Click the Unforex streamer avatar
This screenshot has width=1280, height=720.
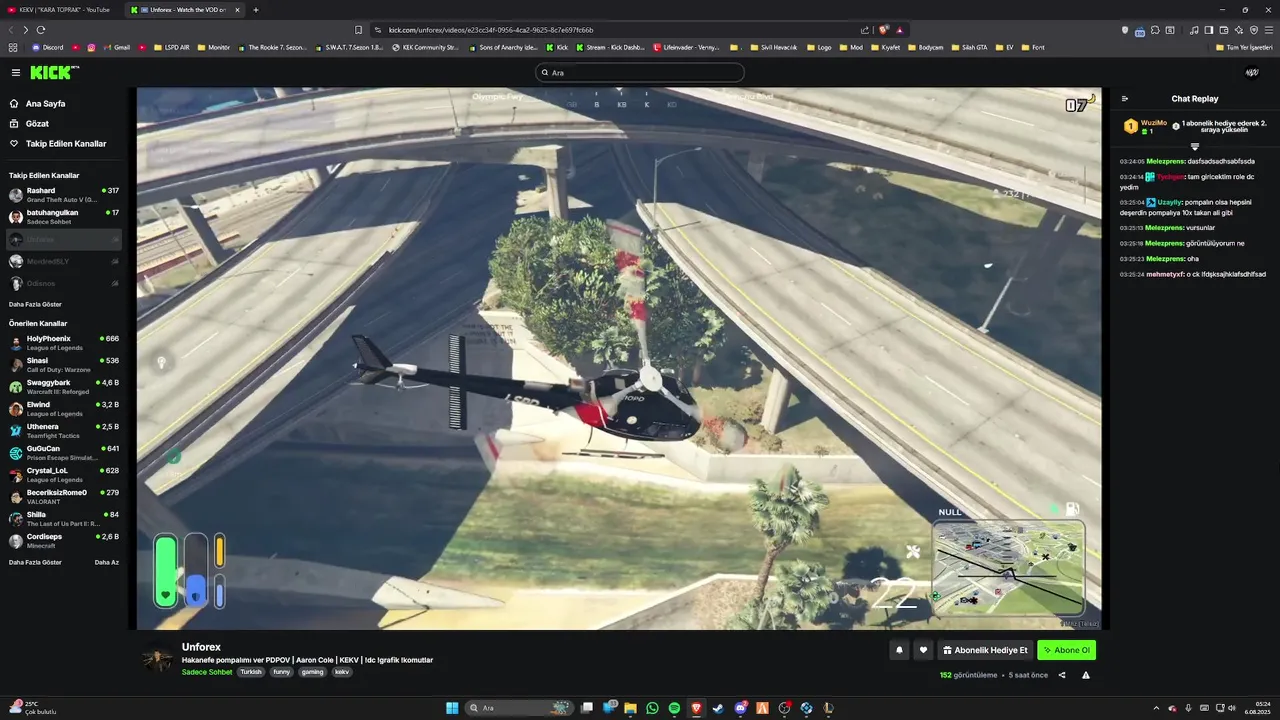click(x=157, y=659)
